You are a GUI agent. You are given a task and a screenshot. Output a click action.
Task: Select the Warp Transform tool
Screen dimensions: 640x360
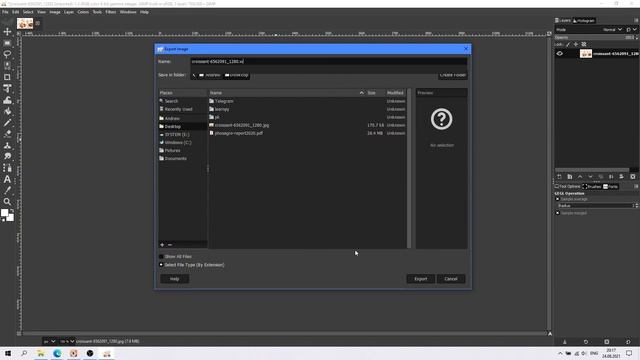point(7,100)
